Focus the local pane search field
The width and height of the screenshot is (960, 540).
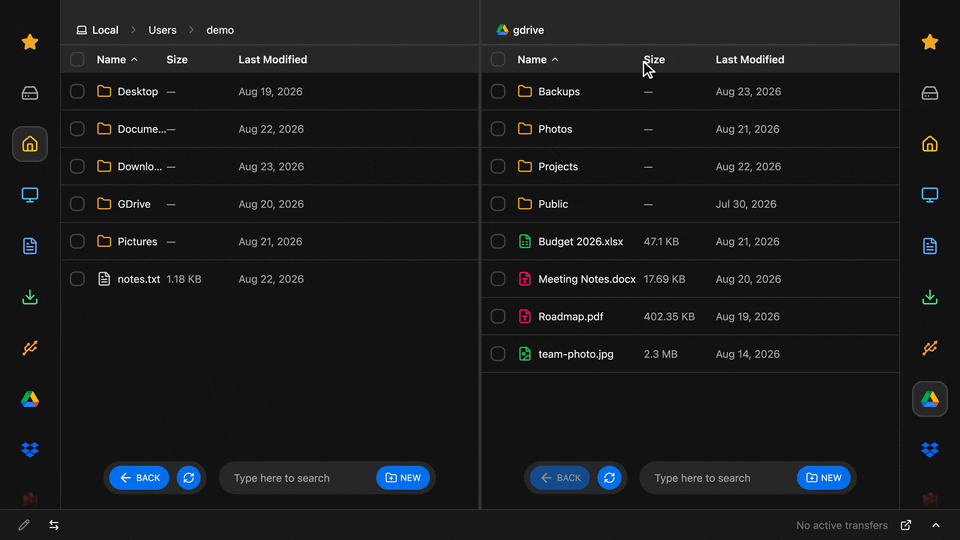(x=300, y=478)
